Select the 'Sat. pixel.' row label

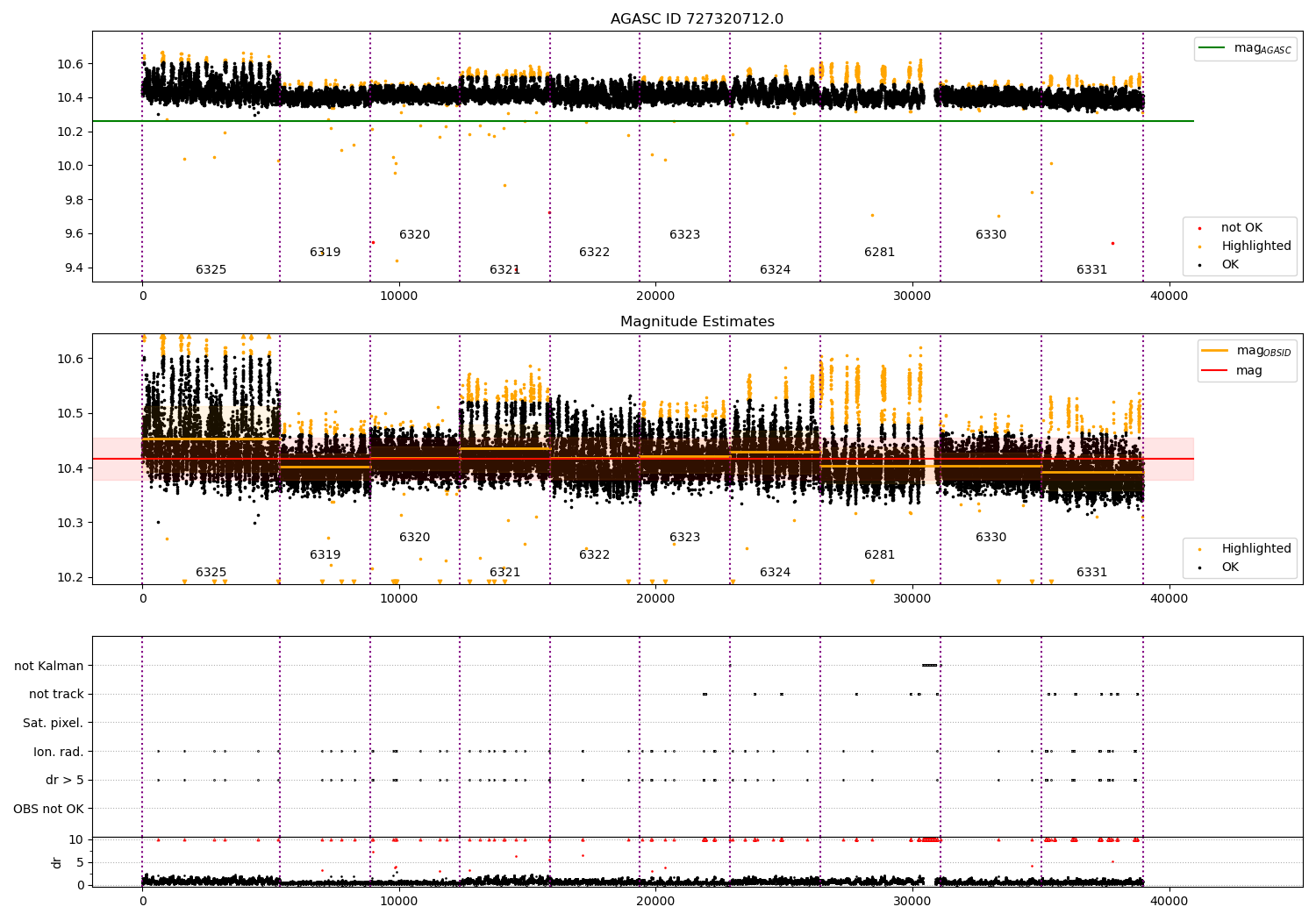pyautogui.click(x=53, y=723)
